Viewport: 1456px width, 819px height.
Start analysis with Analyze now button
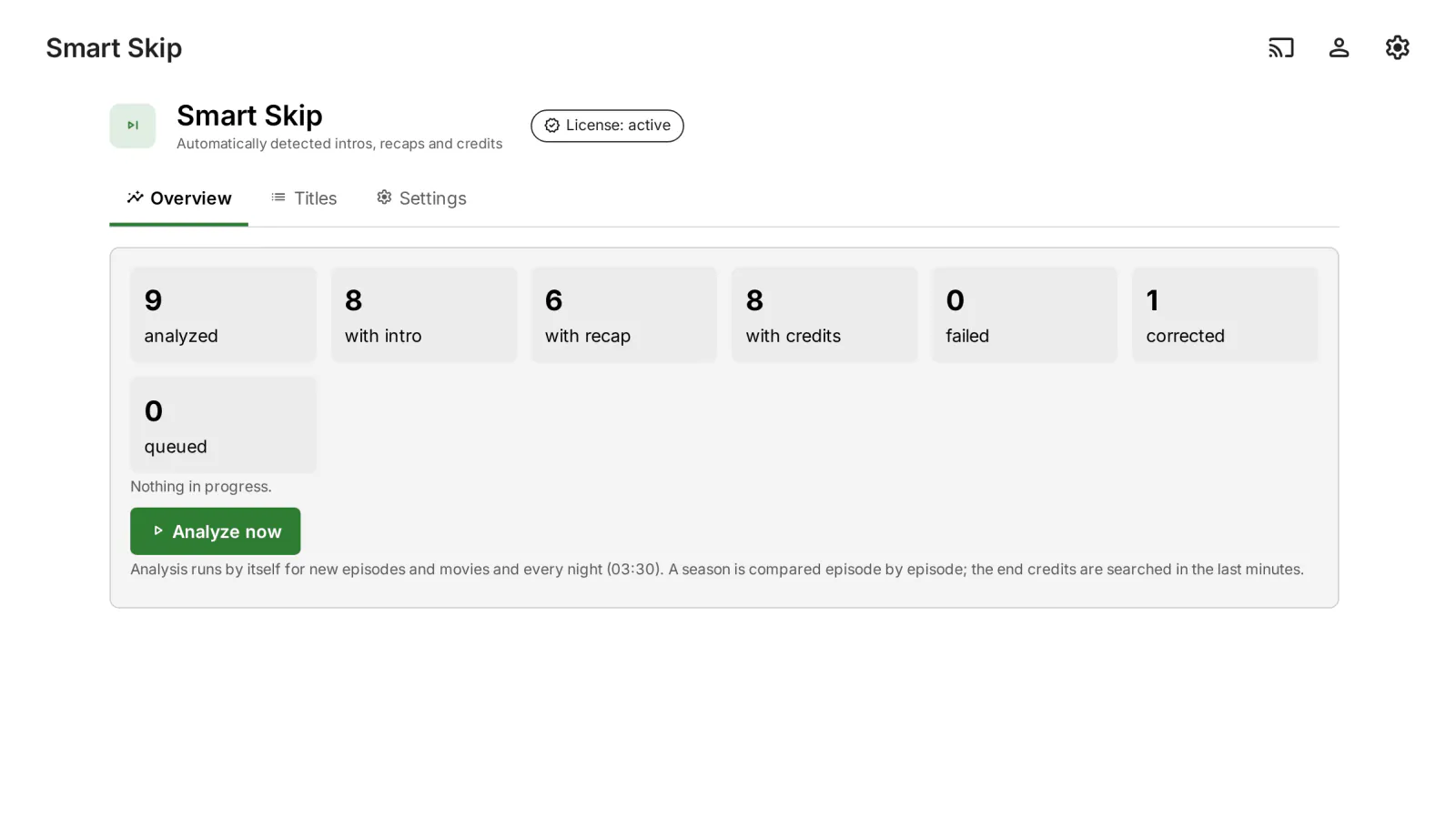(x=216, y=531)
